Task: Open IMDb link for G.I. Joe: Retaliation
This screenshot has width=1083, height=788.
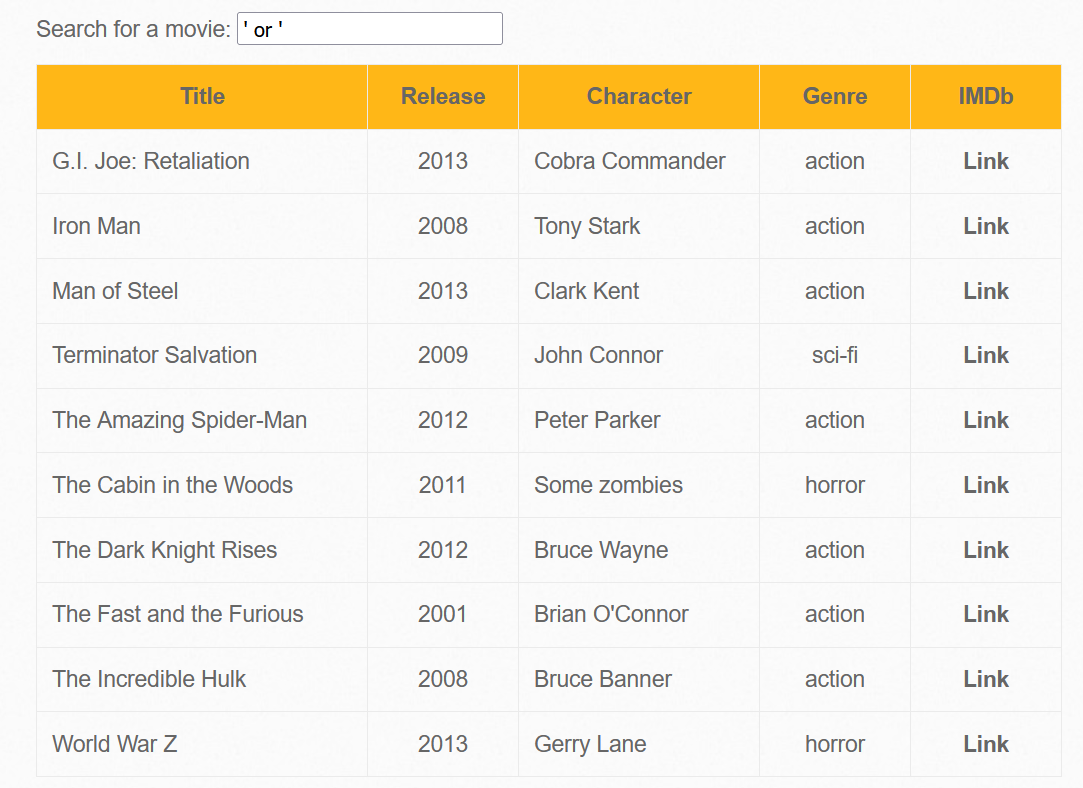Action: tap(986, 161)
